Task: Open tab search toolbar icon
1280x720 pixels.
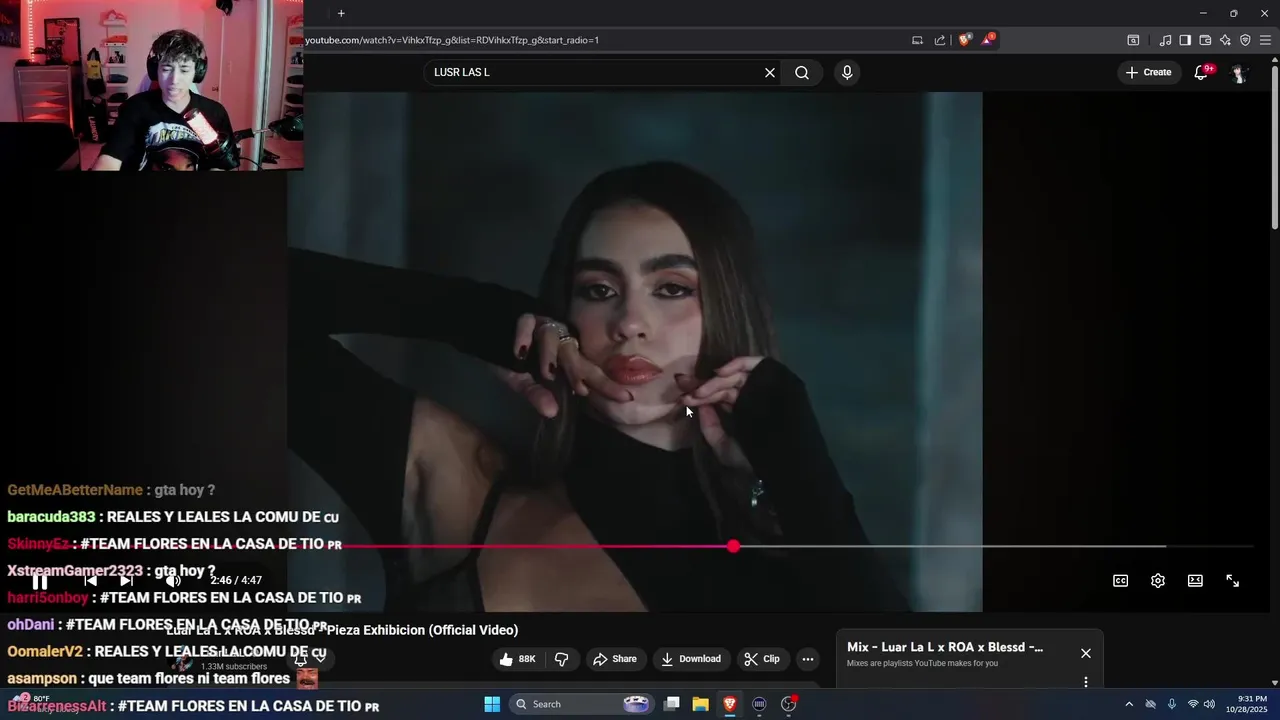Action: coord(1133,40)
